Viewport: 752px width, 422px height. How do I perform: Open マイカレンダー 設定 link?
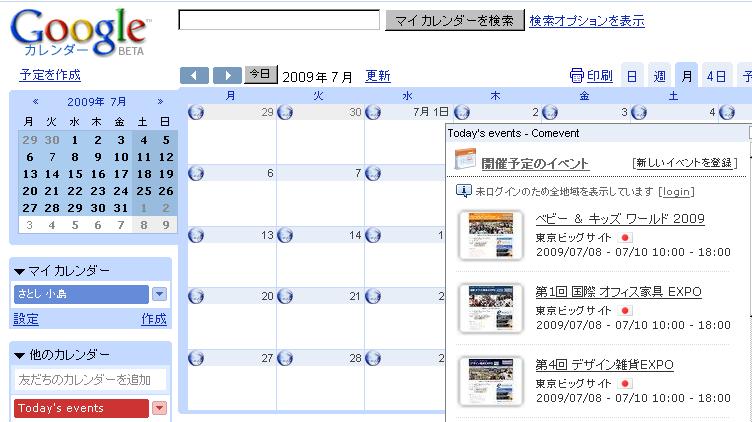coord(26,319)
